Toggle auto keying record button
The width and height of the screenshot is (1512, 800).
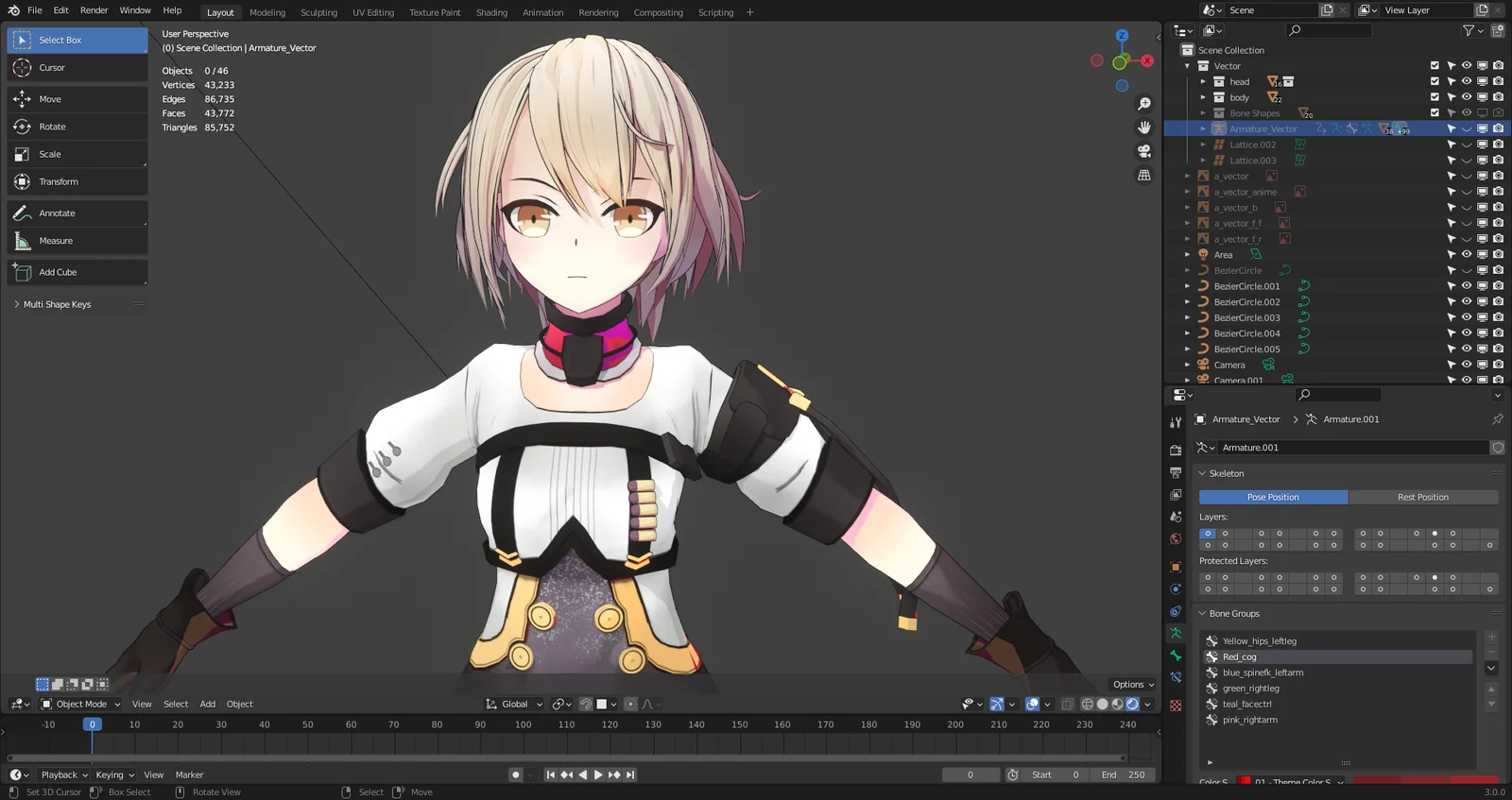pyautogui.click(x=515, y=774)
